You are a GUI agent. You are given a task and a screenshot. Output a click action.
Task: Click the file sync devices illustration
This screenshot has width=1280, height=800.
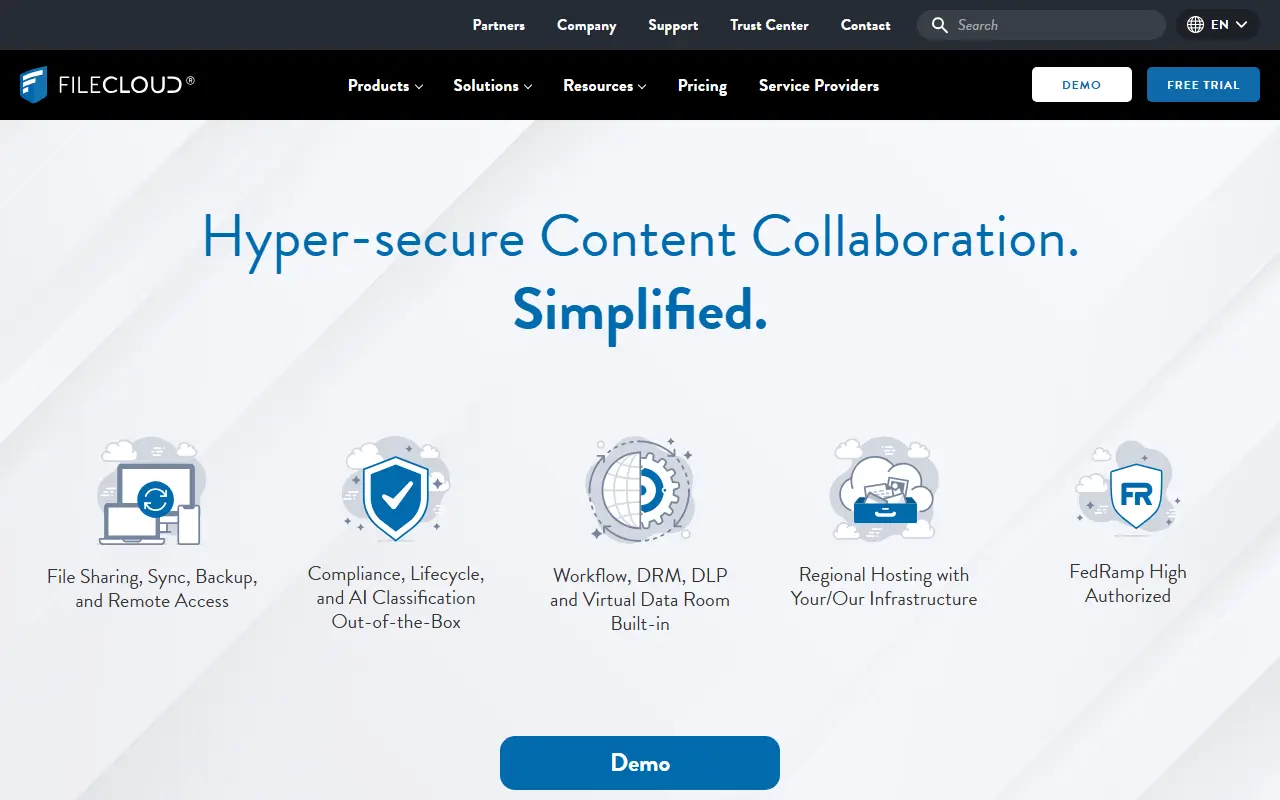152,491
